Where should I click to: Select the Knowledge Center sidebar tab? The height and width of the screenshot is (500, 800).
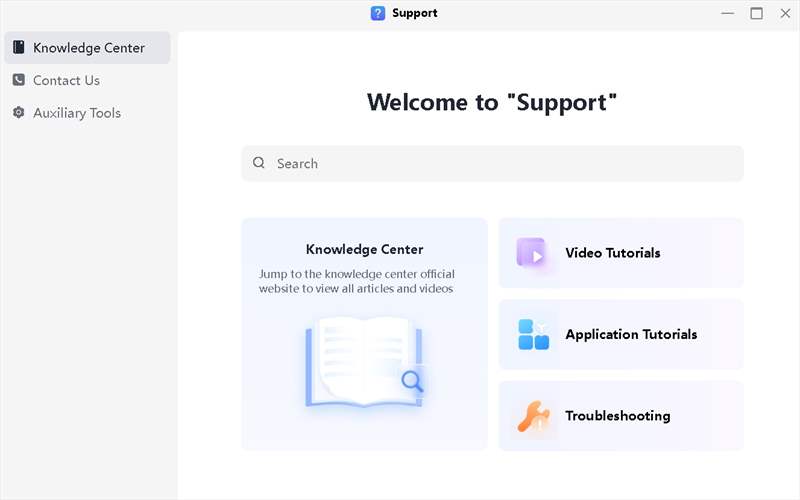88,48
